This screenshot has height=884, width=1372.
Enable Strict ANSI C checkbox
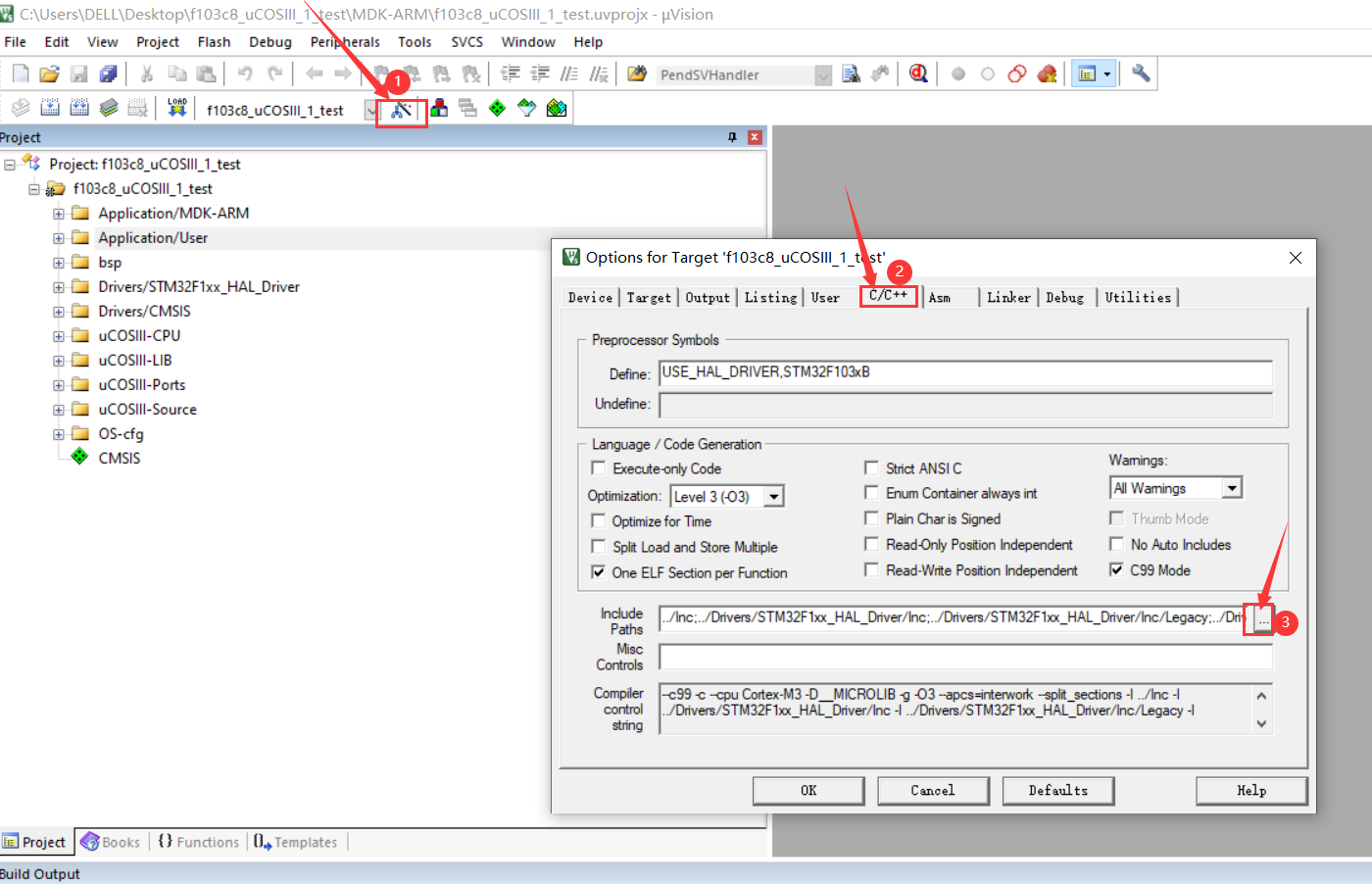pyautogui.click(x=871, y=467)
